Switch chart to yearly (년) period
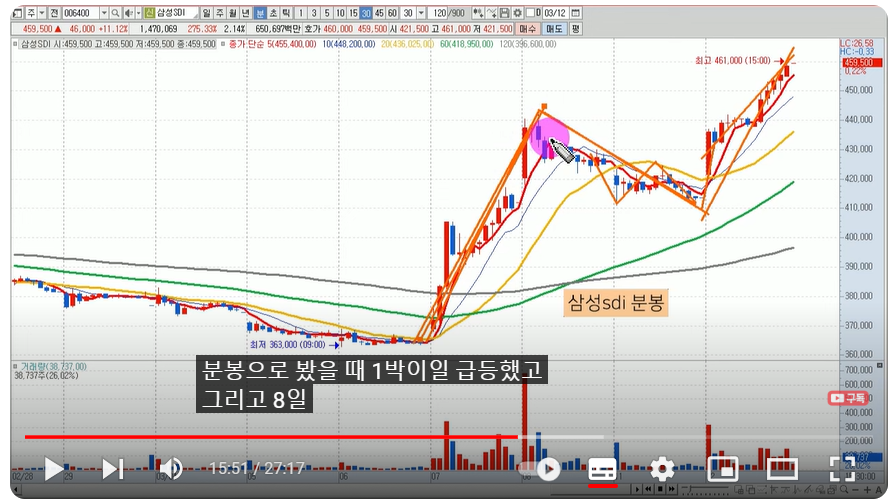 [x=245, y=13]
